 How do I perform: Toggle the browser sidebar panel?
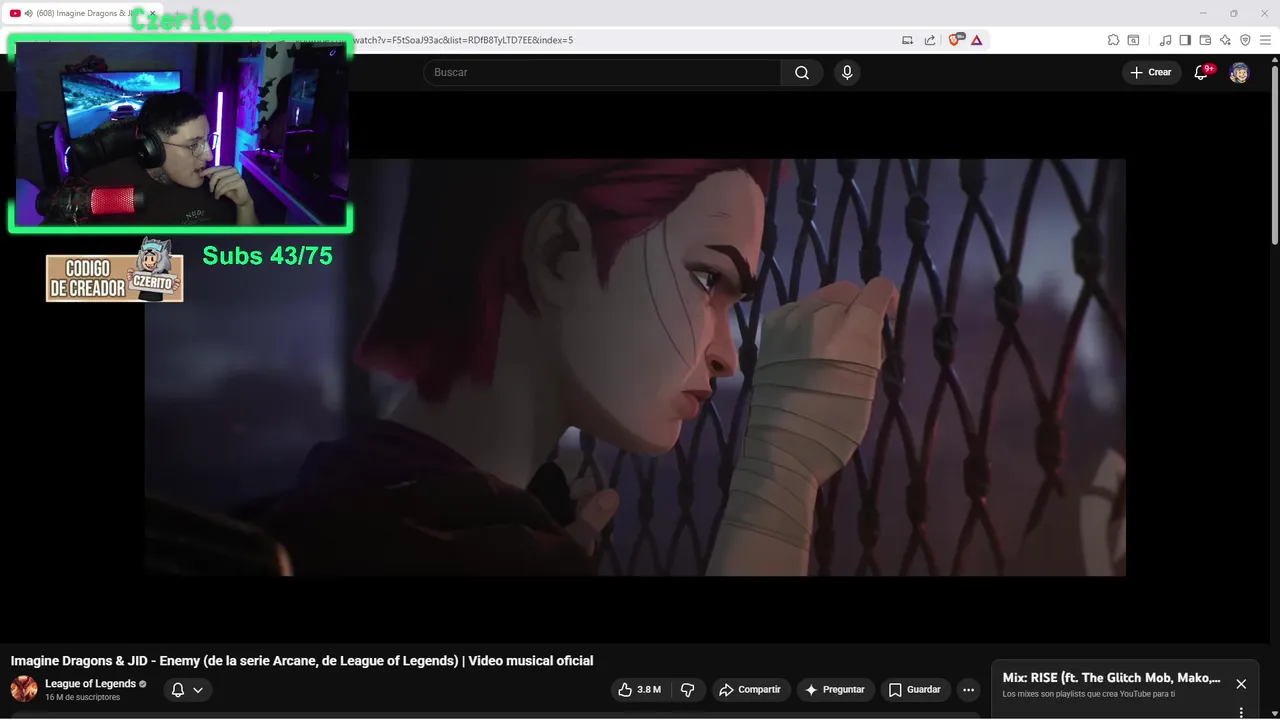click(1185, 40)
